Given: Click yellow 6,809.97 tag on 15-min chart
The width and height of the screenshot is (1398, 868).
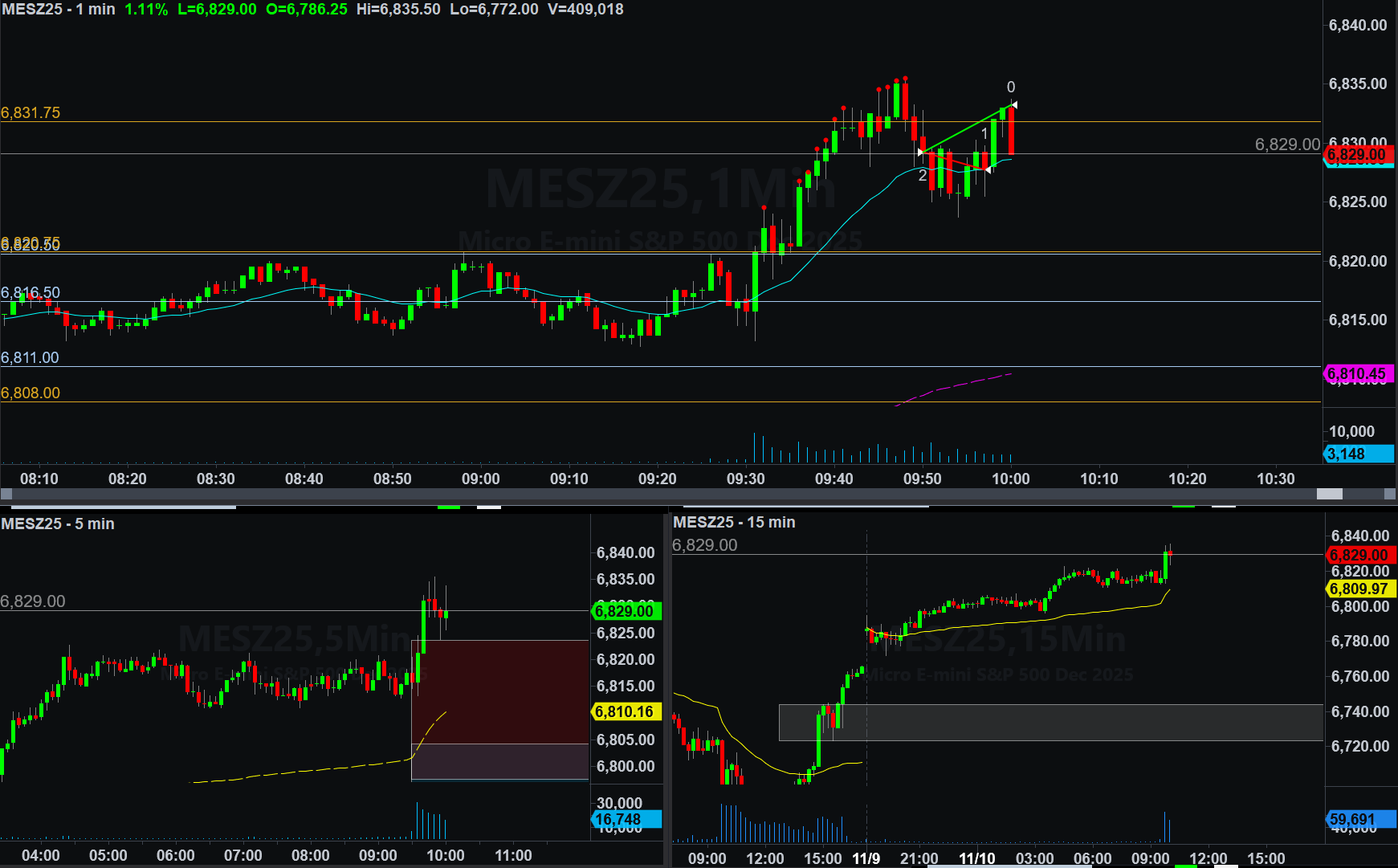Looking at the screenshot, I should tap(1360, 589).
